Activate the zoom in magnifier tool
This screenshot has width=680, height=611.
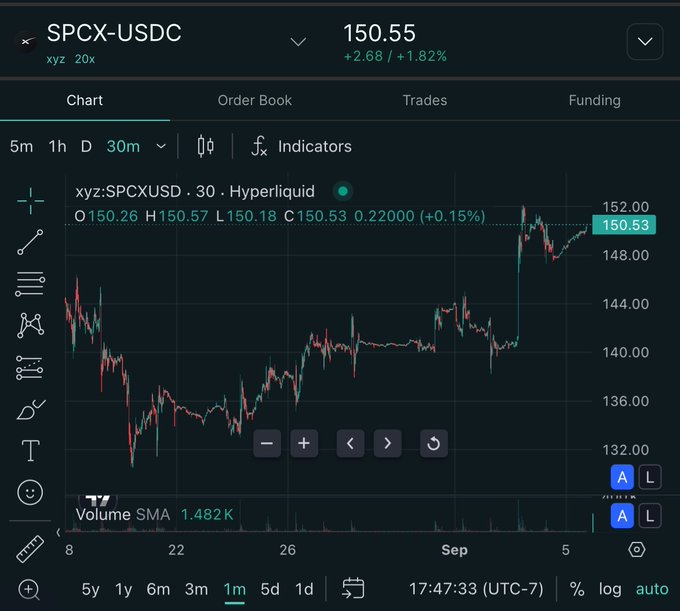(29, 589)
